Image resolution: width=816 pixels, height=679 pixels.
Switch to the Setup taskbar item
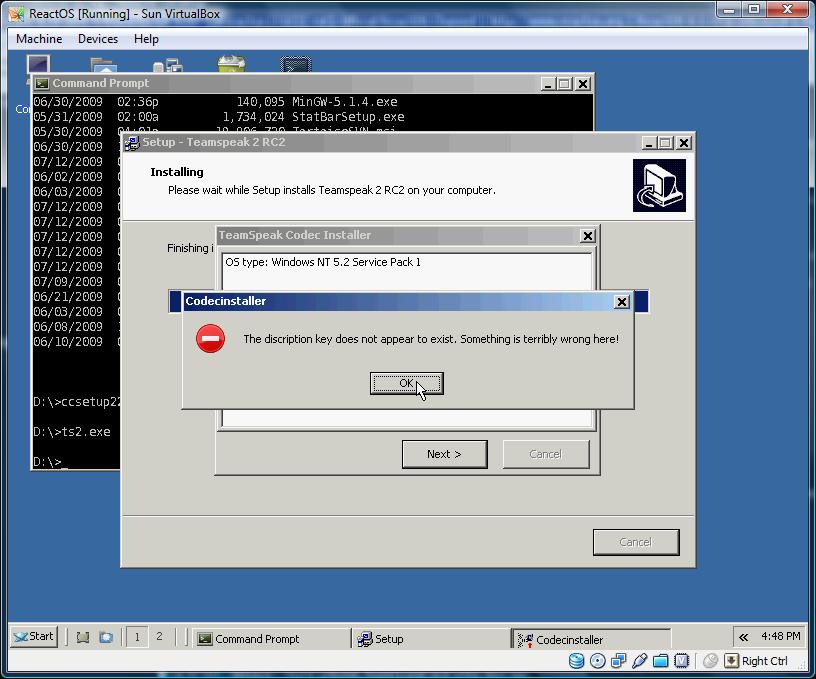[431, 638]
